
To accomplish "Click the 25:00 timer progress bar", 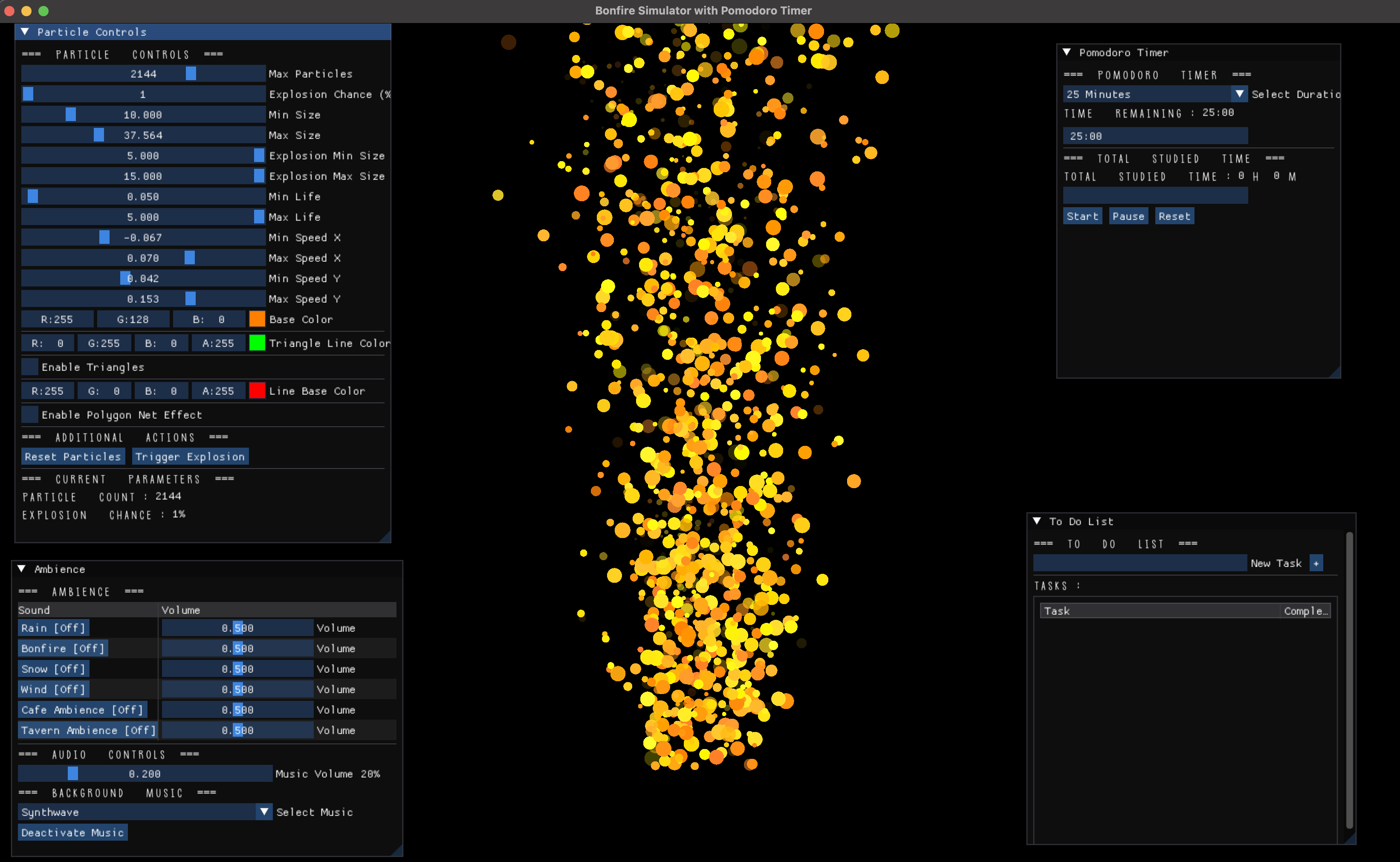I will coord(1155,136).
